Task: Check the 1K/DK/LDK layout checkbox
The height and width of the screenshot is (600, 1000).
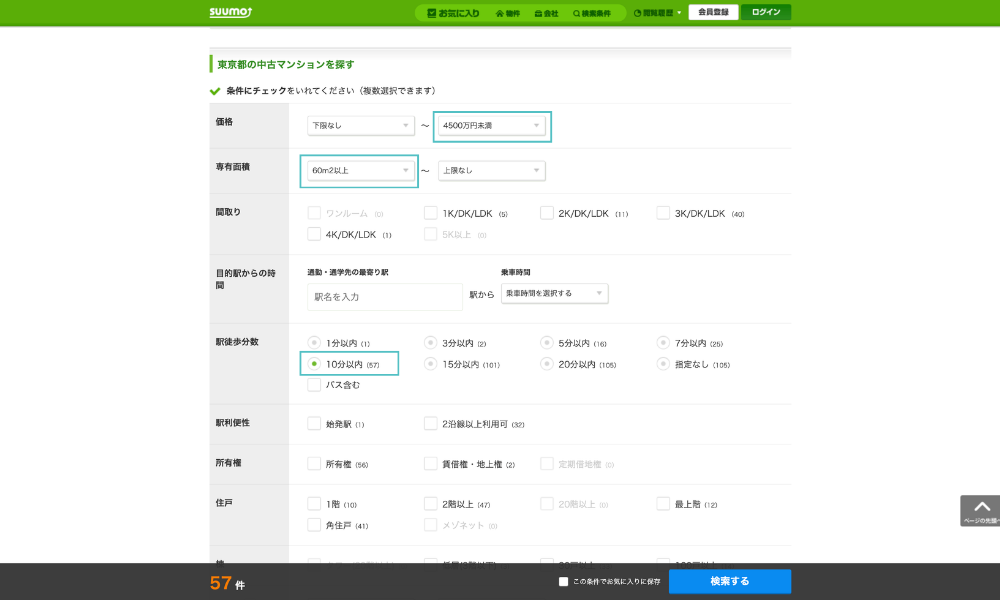Action: 430,213
